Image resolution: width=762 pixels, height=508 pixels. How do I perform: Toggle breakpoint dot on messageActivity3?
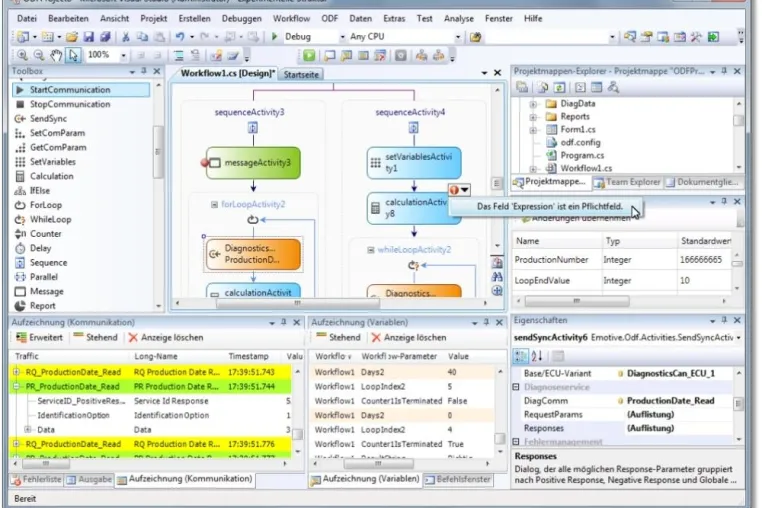[204, 163]
